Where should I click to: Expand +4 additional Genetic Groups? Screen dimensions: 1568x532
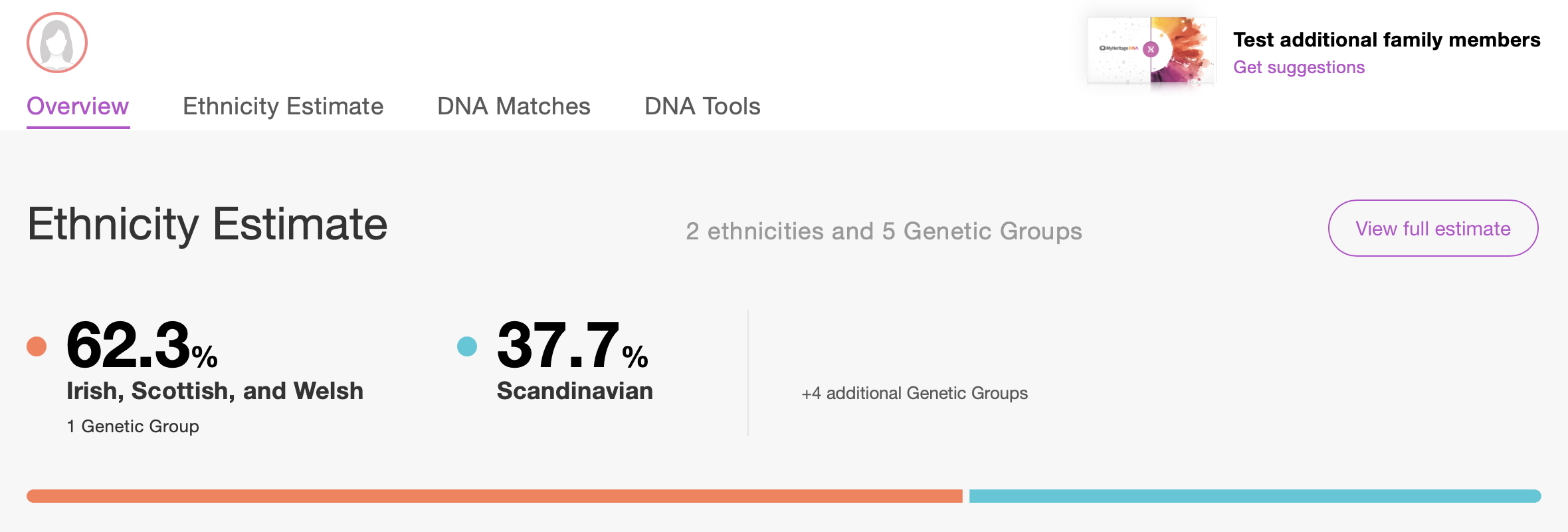coord(914,393)
